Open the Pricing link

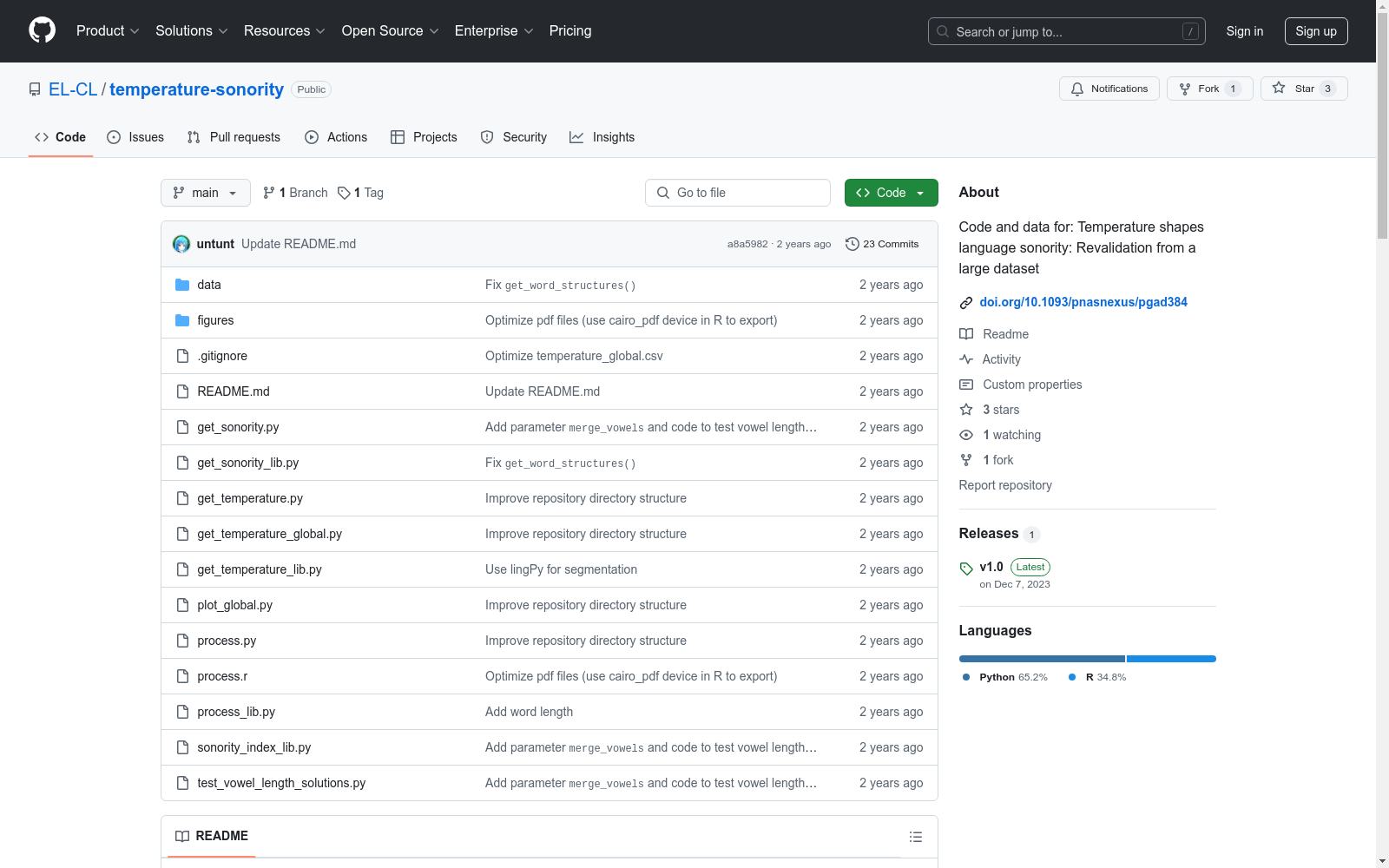[x=570, y=31]
